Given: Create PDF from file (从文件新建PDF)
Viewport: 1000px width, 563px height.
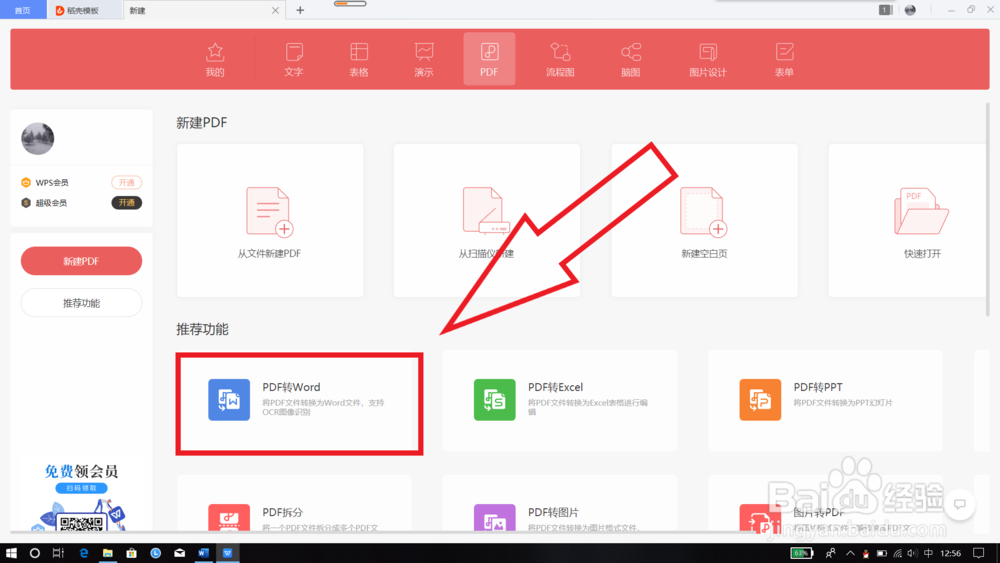Looking at the screenshot, I should (270, 220).
